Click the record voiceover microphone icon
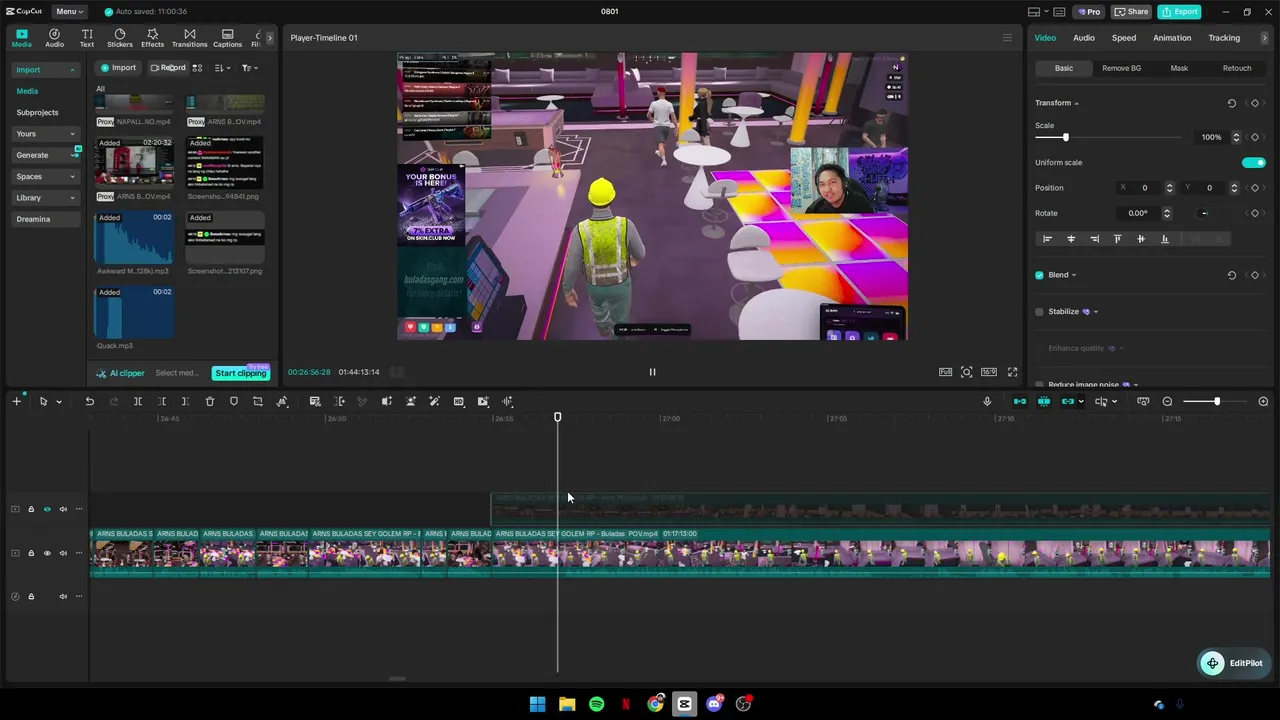The height and width of the screenshot is (720, 1280). [x=987, y=402]
